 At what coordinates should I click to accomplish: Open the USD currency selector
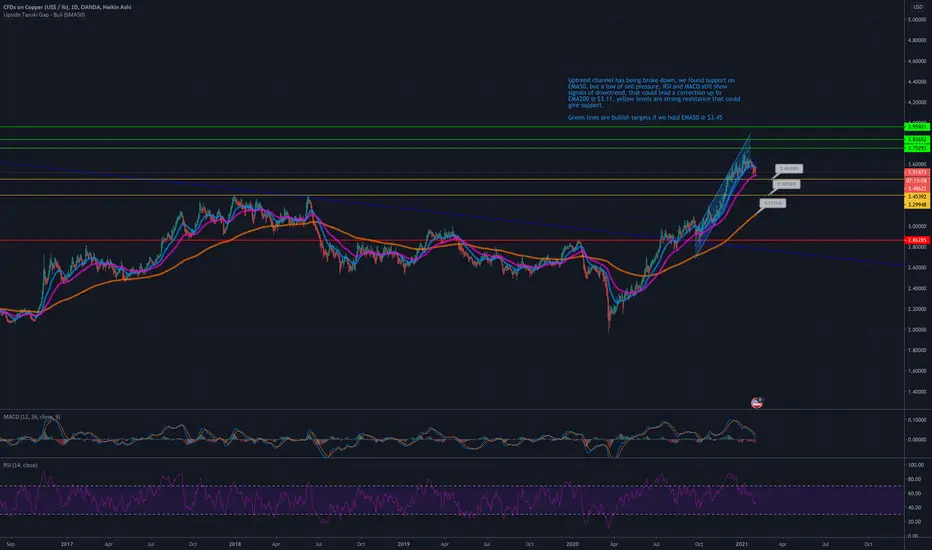pos(918,7)
